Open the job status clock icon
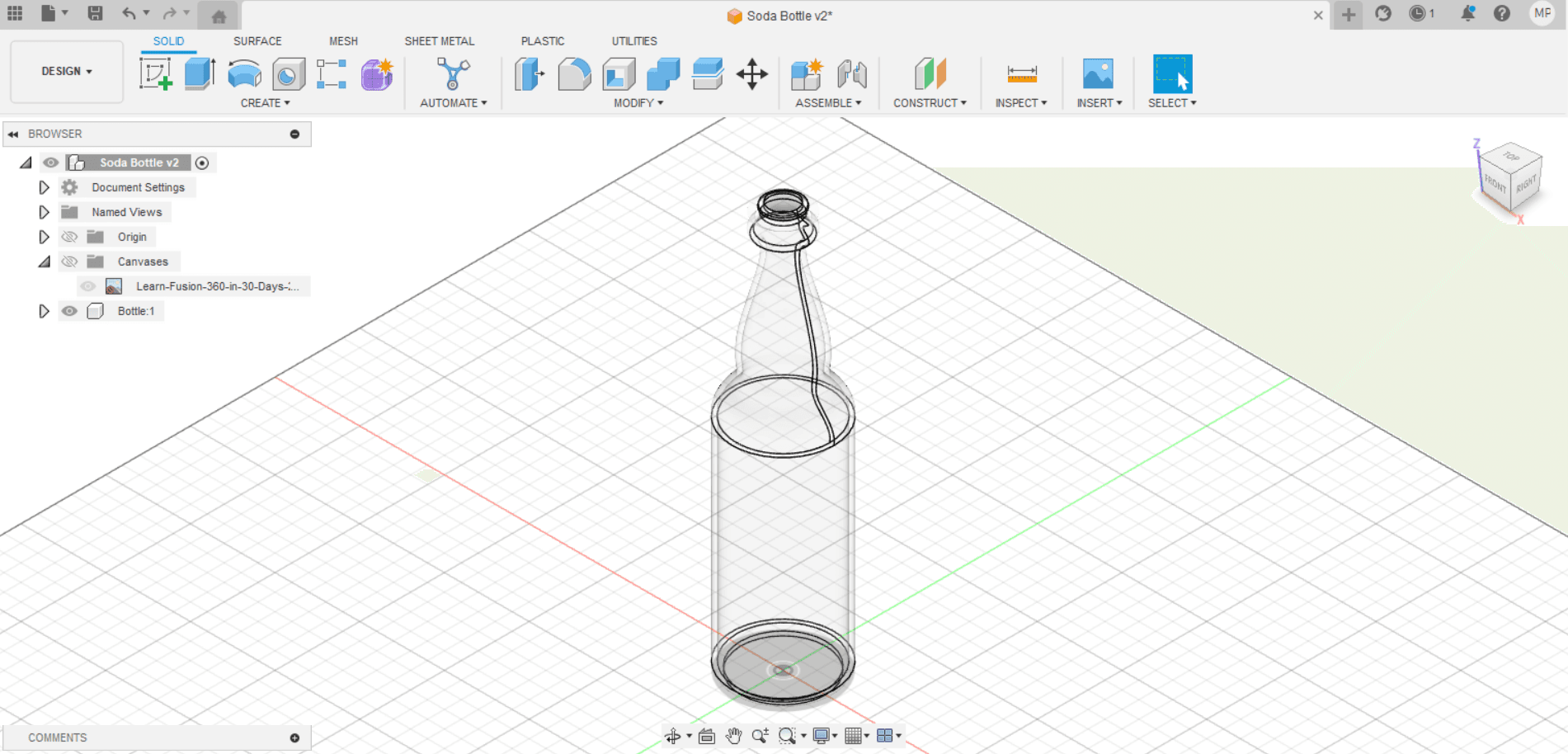This screenshot has height=754, width=1568. [1418, 13]
